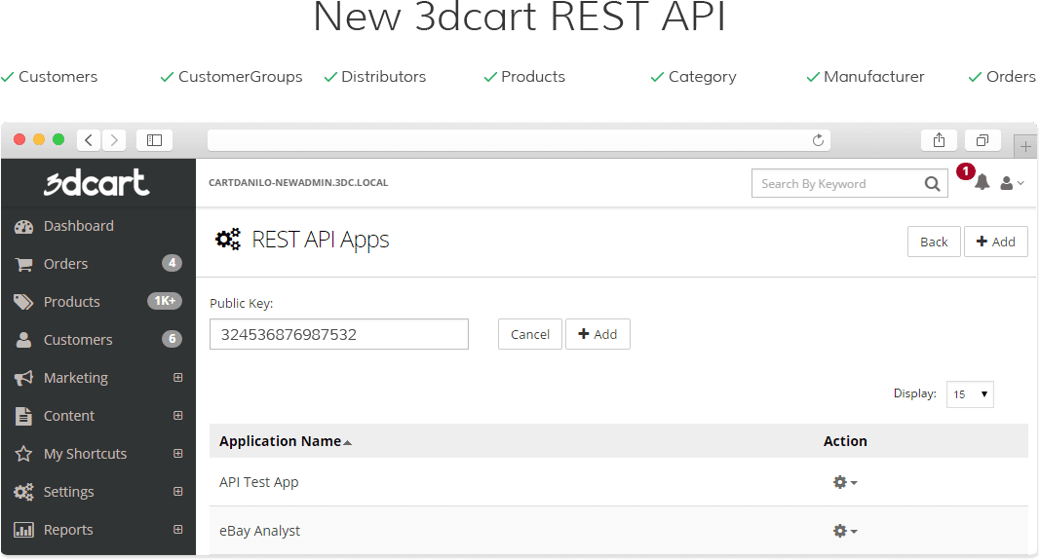Click the Public Key input field
The image size is (1040, 560).
339,335
